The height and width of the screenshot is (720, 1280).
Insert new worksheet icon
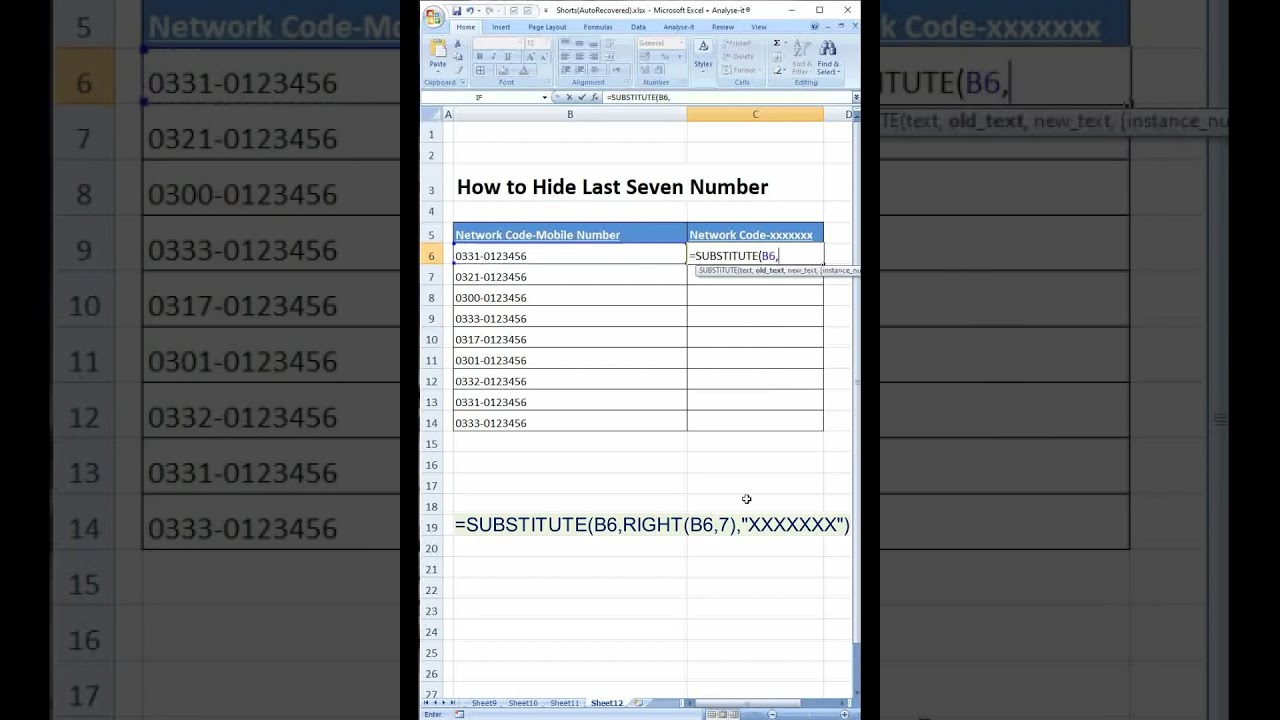[638, 703]
